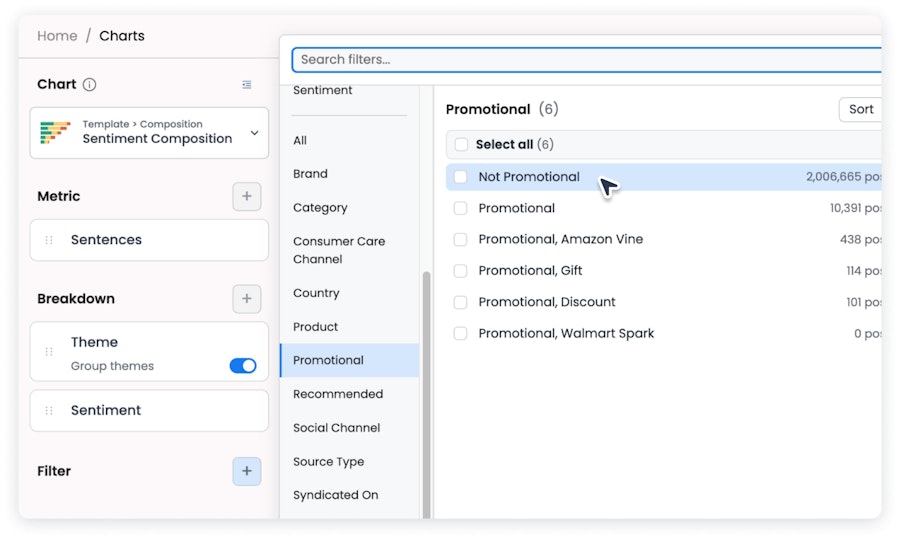Grab the Sentiment breakdown drag handle
Screen dimensions: 900x540
(x=49, y=411)
